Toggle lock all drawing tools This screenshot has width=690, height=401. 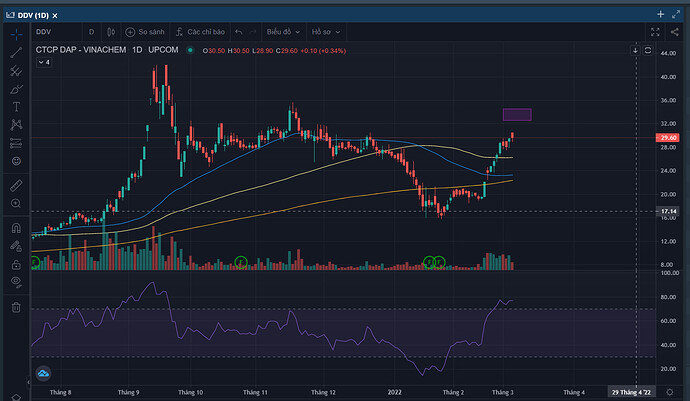[x=16, y=265]
